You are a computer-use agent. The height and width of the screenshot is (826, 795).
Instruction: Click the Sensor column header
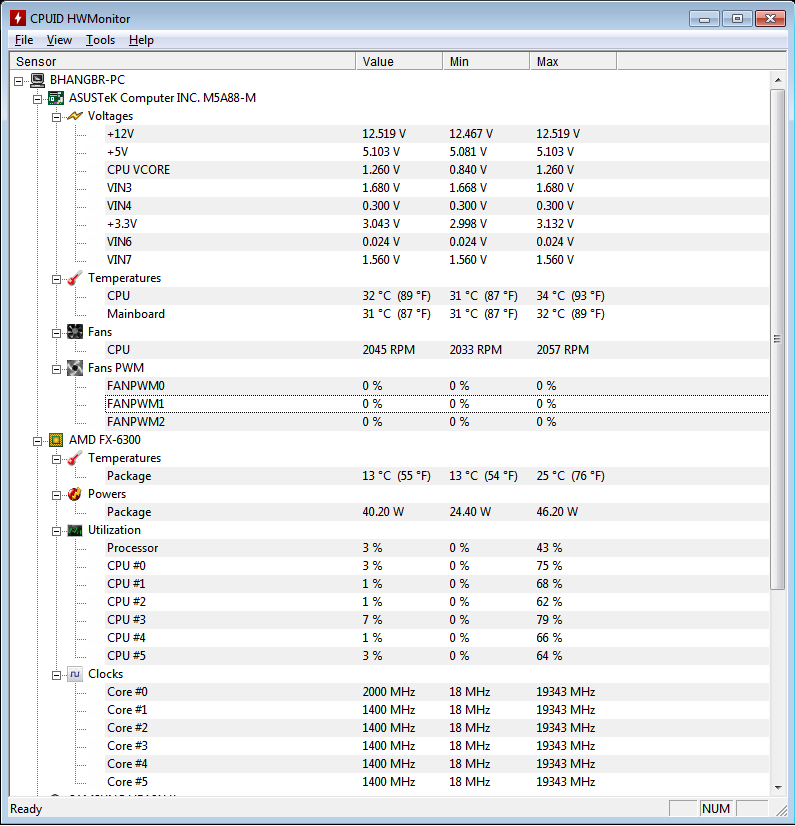tap(183, 61)
